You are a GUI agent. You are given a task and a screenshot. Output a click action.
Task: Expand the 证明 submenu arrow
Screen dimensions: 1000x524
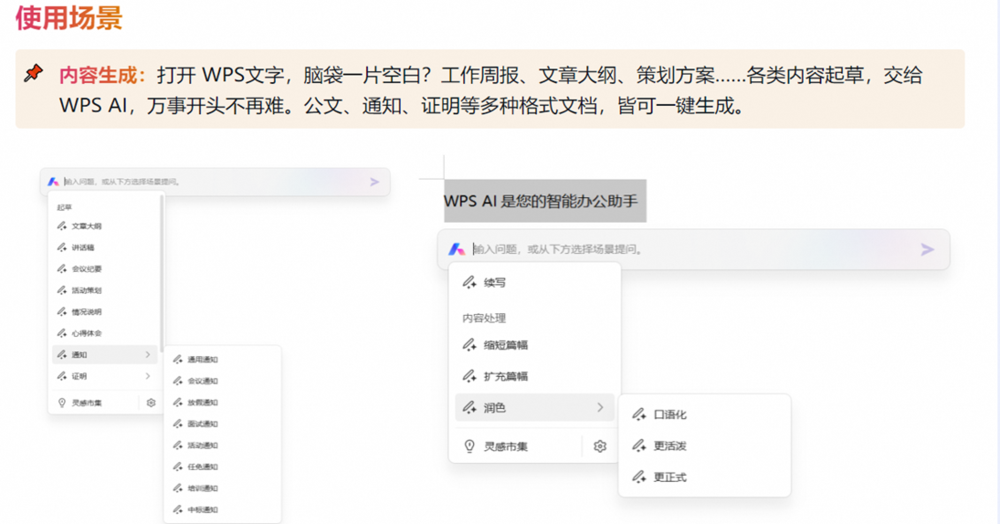[x=148, y=376]
